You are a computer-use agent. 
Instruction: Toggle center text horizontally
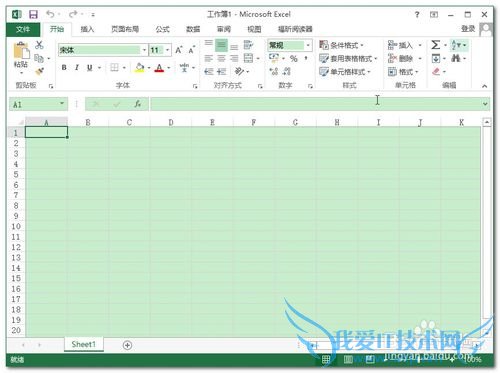point(221,59)
